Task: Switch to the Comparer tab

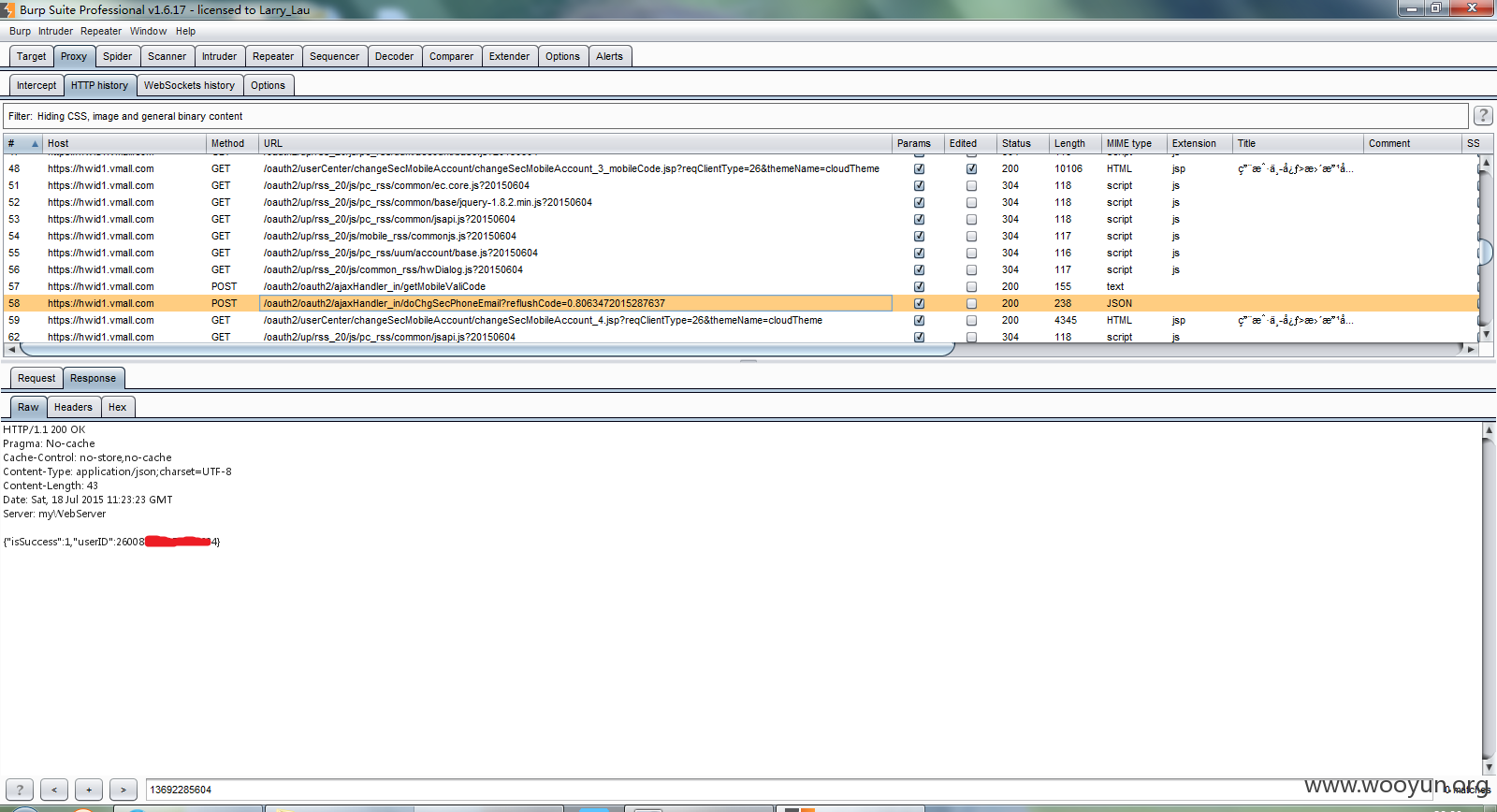Action: click(451, 56)
